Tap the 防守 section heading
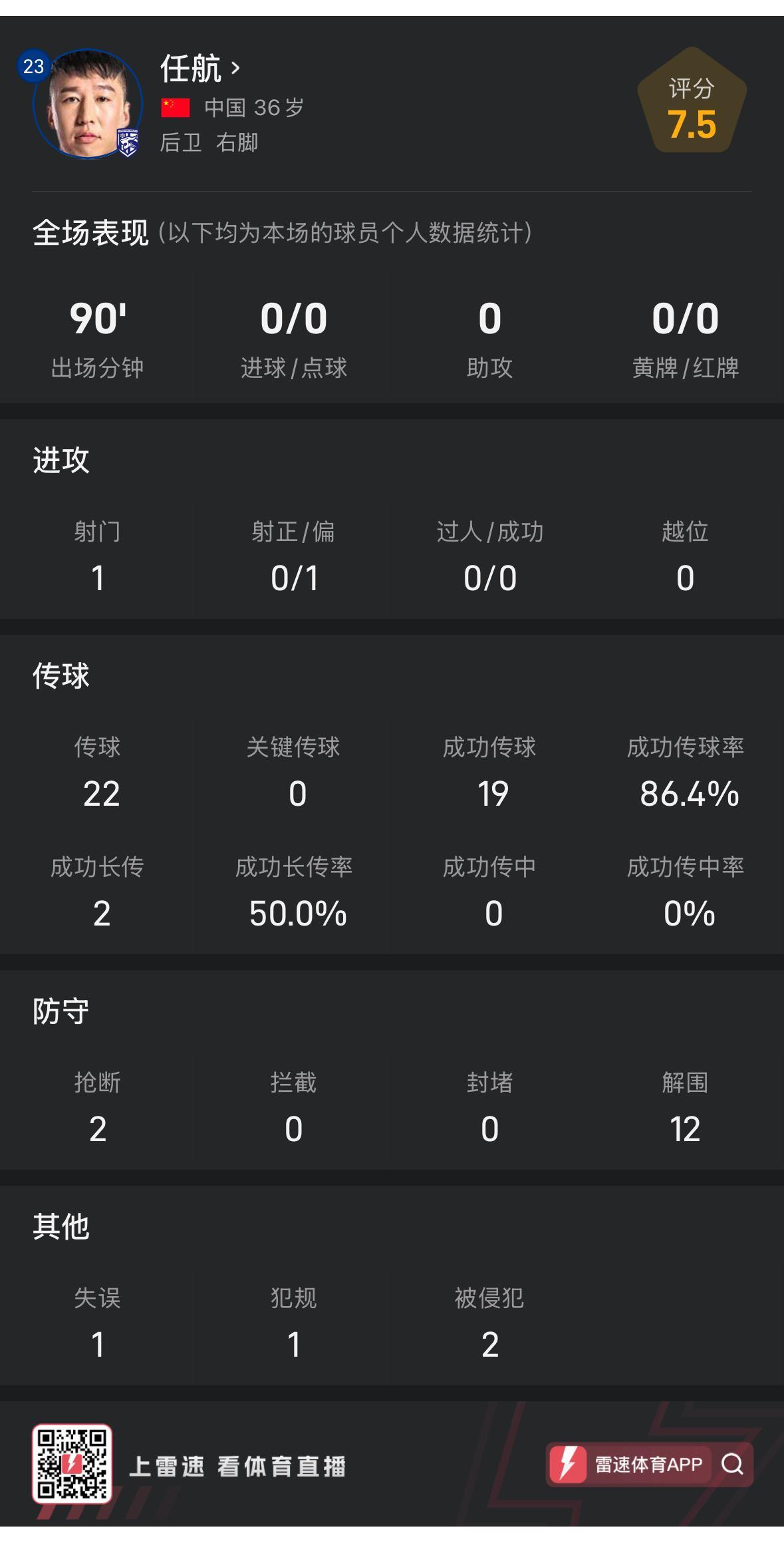784x1543 pixels. [x=61, y=1011]
